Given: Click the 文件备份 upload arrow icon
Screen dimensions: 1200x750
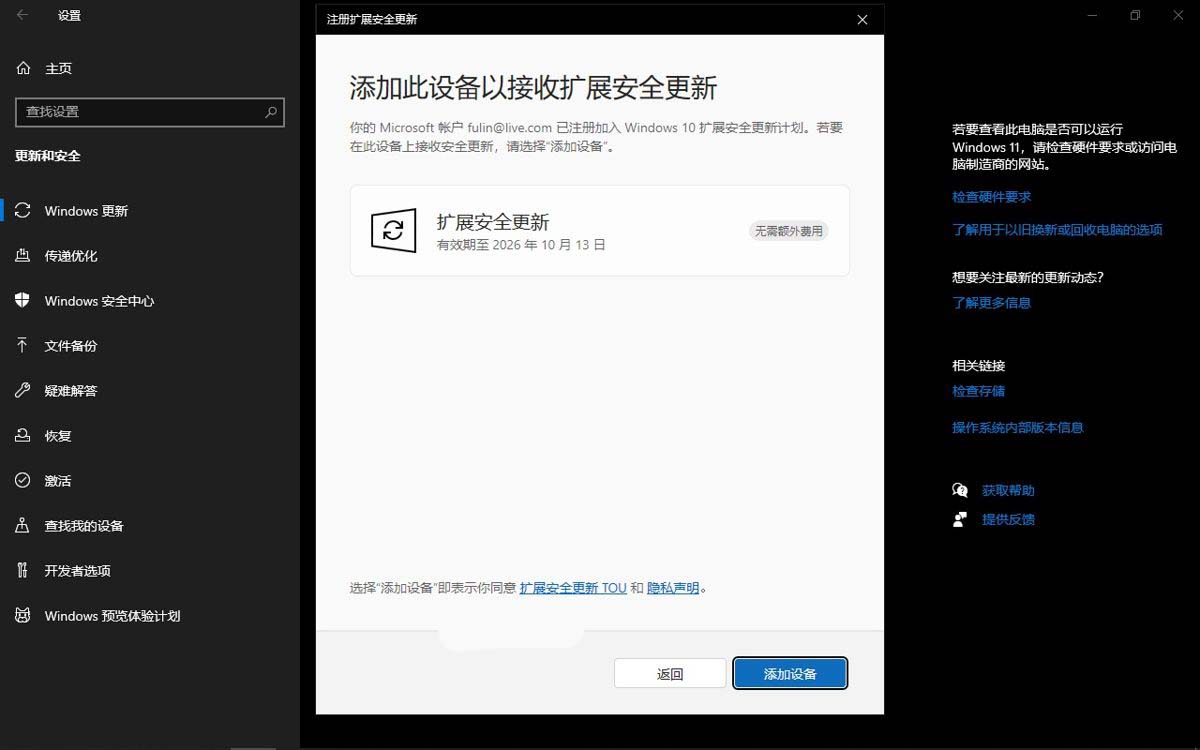Looking at the screenshot, I should (23, 346).
